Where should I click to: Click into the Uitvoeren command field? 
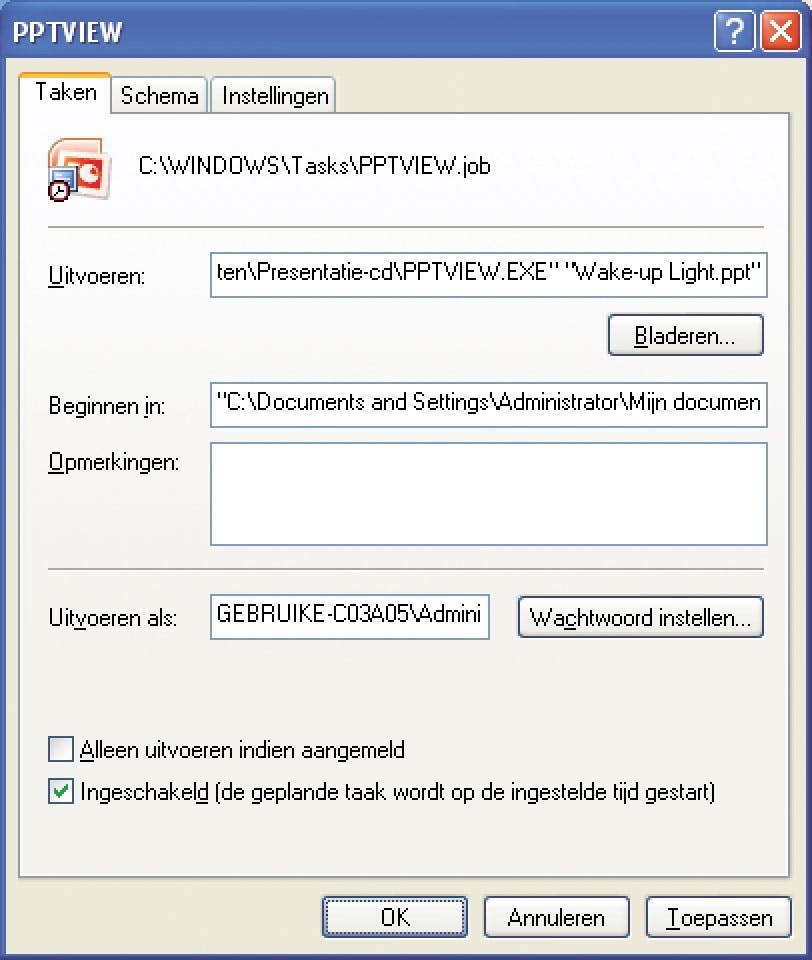488,275
